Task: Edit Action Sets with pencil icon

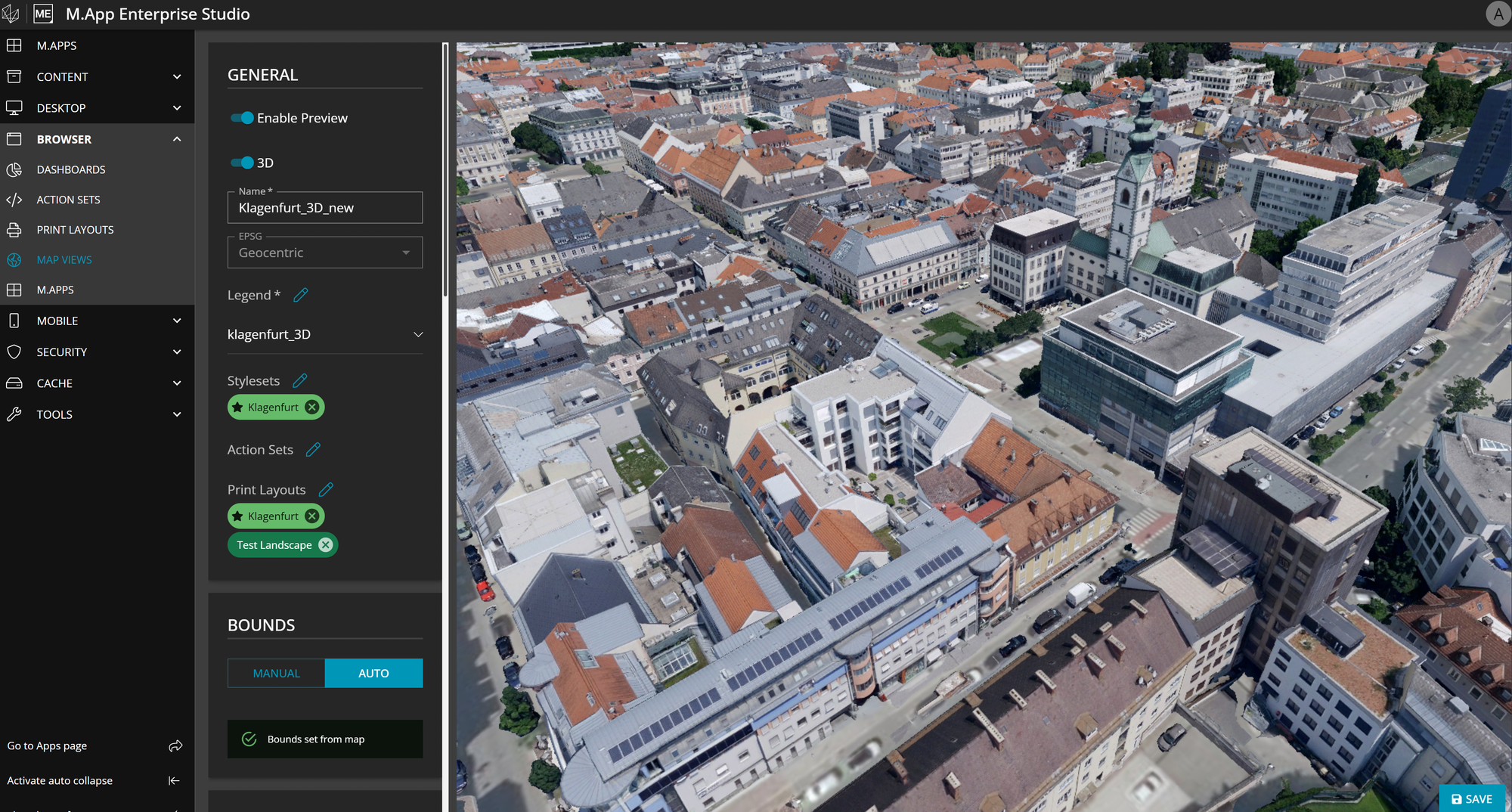Action: [313, 450]
